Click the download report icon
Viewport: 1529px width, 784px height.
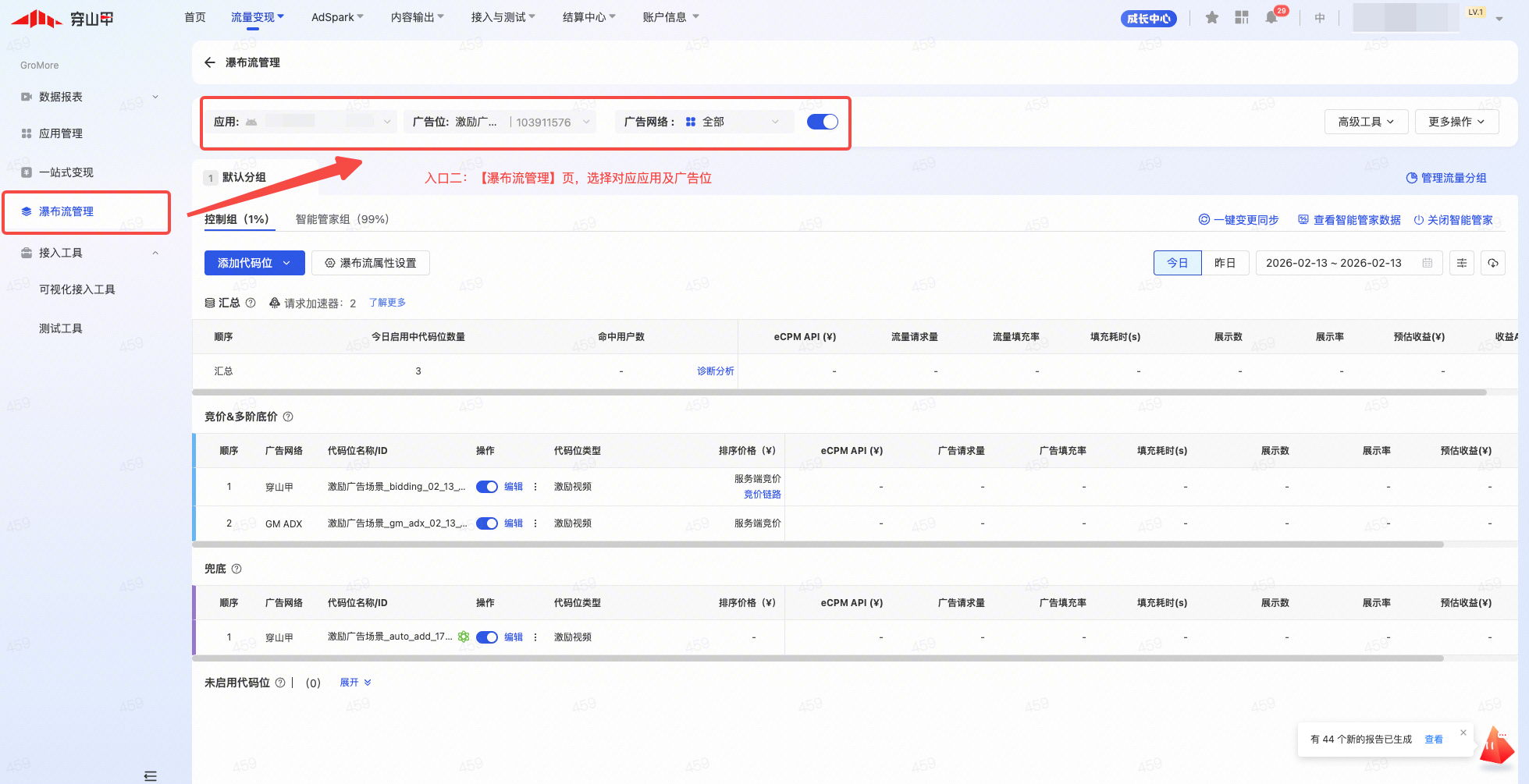click(x=1492, y=263)
